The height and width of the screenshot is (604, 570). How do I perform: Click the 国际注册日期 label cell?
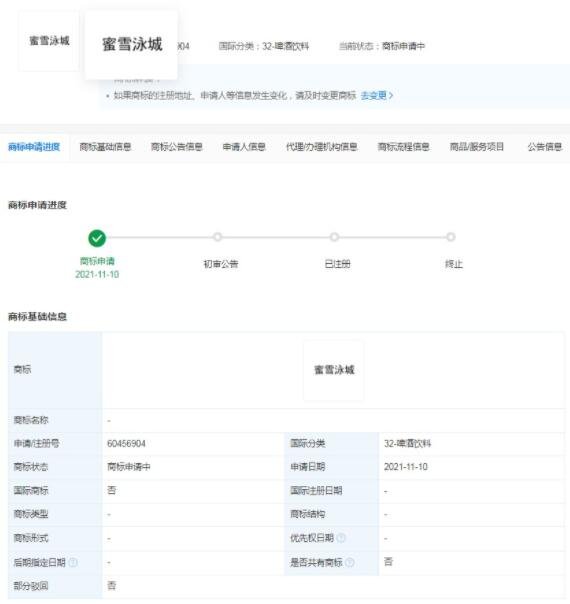click(x=332, y=491)
